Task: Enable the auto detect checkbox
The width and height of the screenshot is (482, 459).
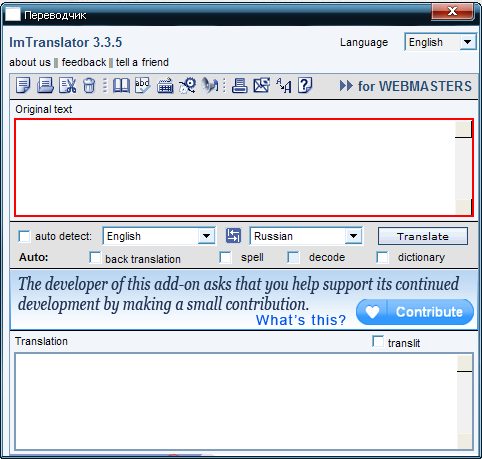Action: point(24,236)
